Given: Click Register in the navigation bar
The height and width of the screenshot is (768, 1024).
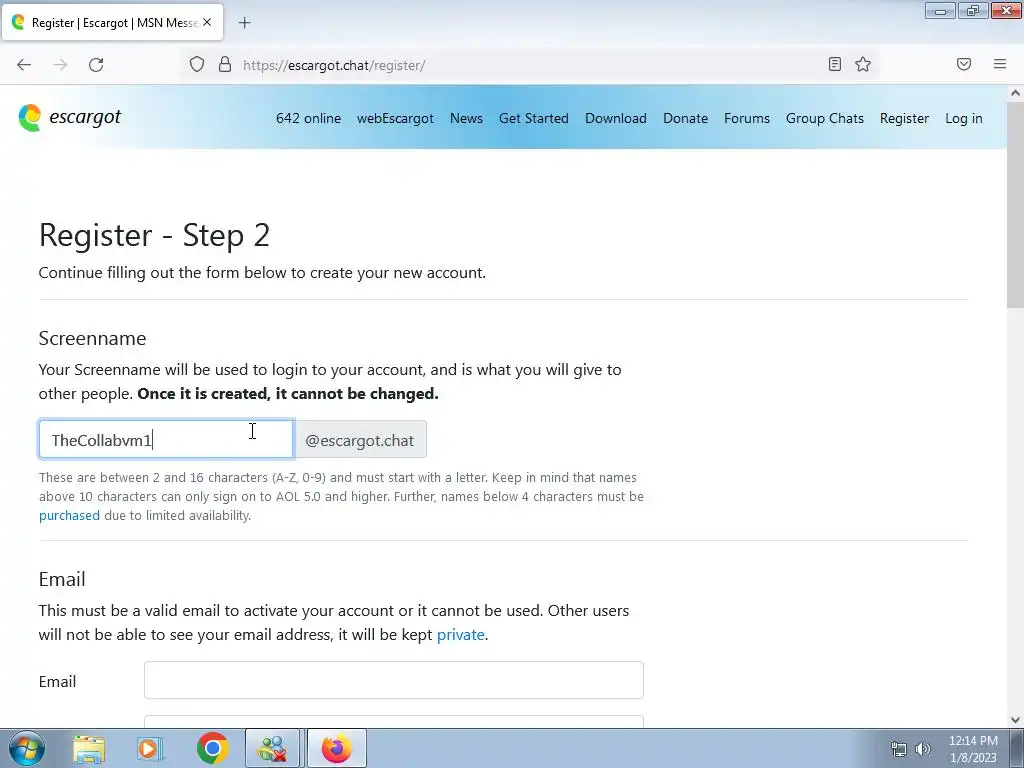Looking at the screenshot, I should [x=904, y=118].
